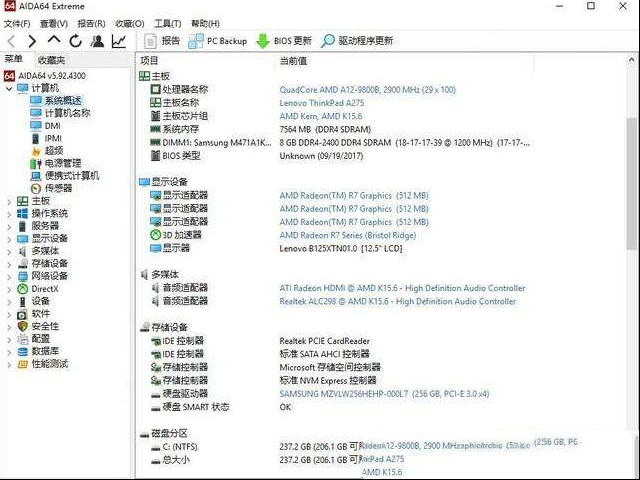640x480 pixels.
Task: Click the 网络设备 tree icon
Action: [x=23, y=276]
